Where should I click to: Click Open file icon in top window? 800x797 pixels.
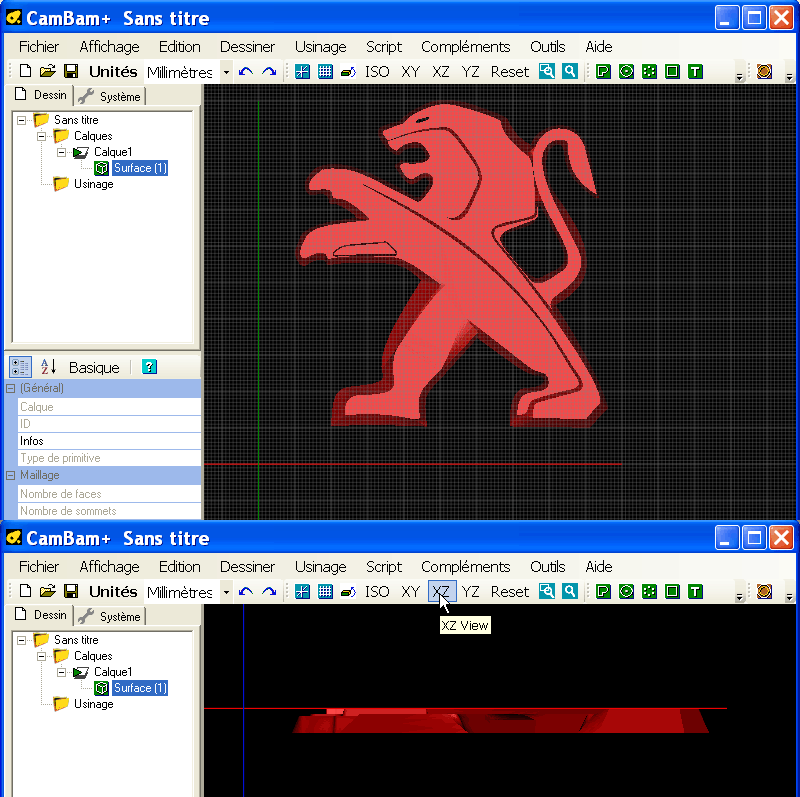[47, 71]
